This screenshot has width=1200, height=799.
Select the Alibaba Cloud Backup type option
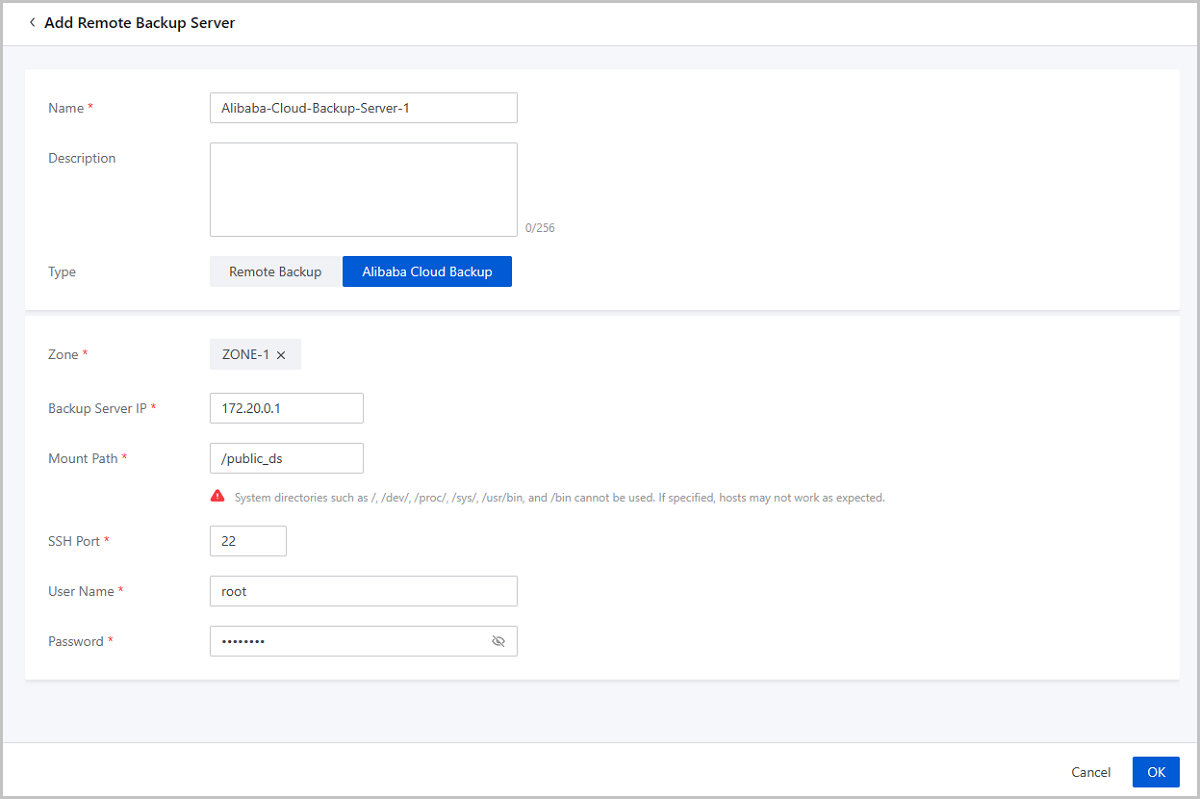tap(427, 271)
